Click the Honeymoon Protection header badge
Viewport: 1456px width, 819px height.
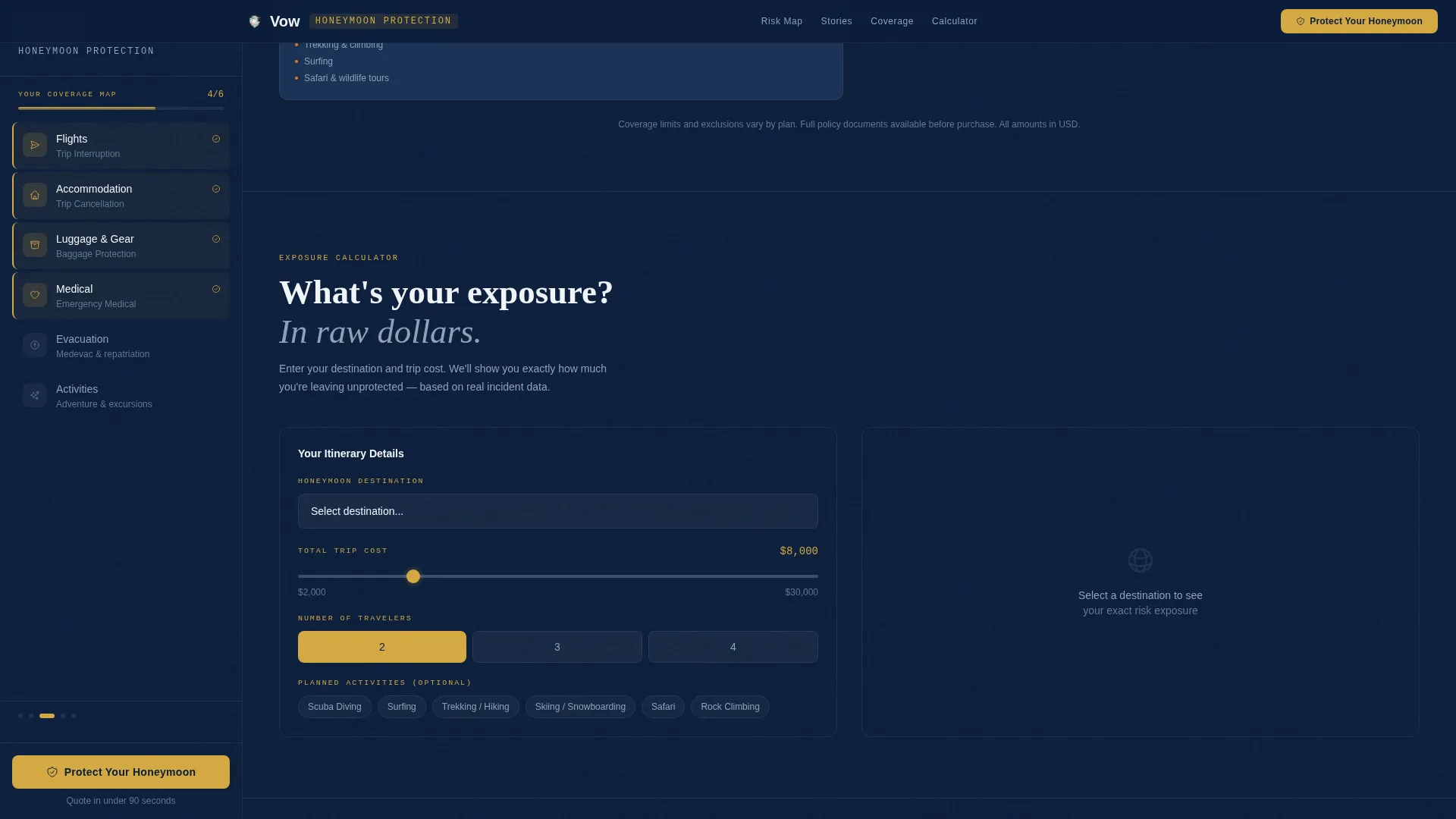384,21
